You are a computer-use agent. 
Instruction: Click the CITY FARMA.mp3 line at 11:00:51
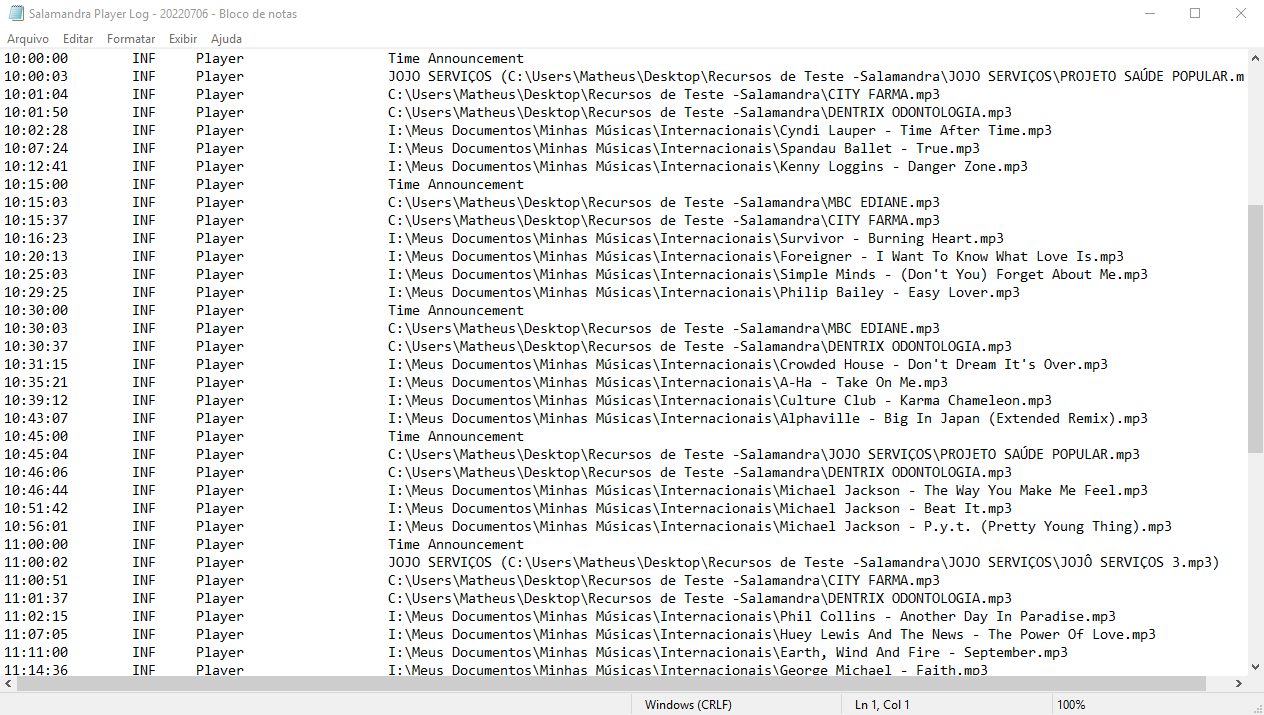[x=472, y=581]
